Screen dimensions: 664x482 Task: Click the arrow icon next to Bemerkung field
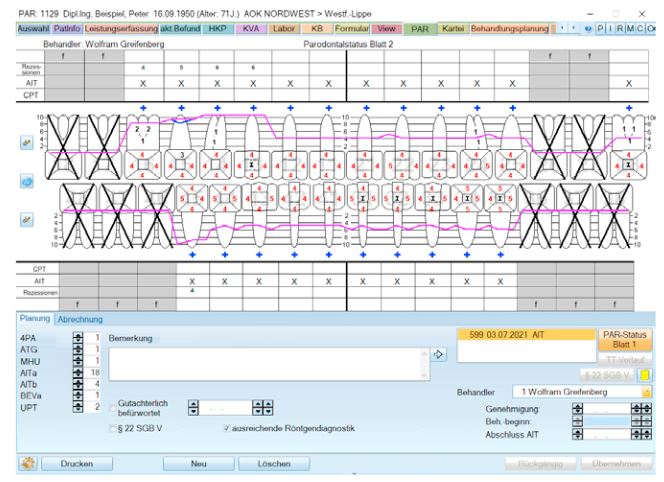point(439,354)
